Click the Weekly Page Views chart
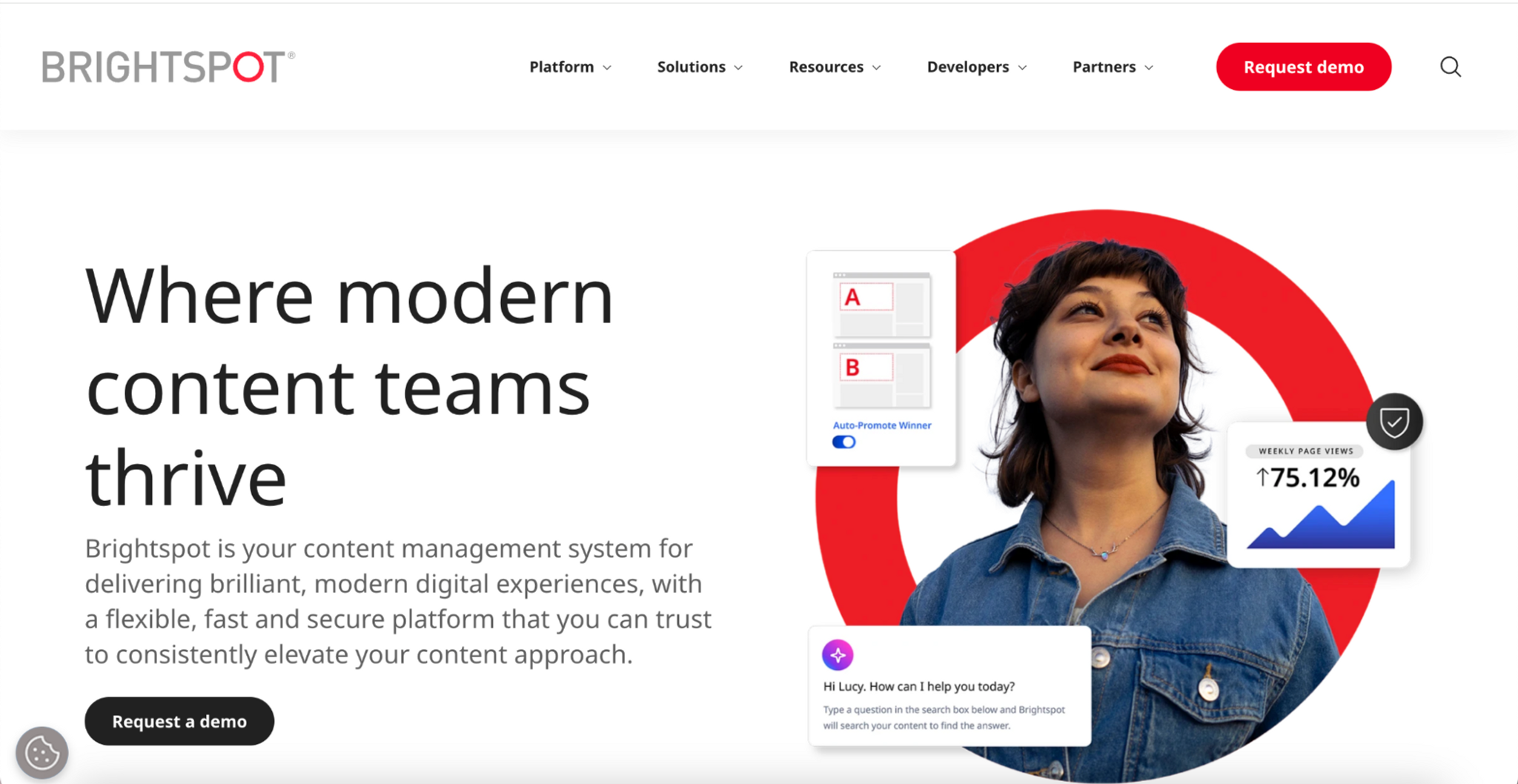Viewport: 1518px width, 784px height. [x=1321, y=515]
